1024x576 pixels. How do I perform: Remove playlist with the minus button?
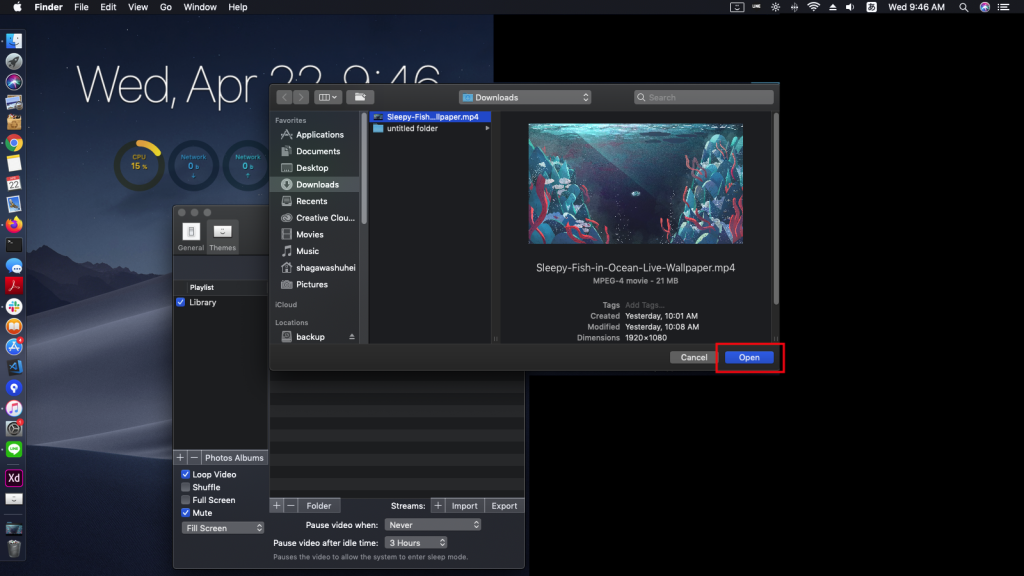click(194, 458)
